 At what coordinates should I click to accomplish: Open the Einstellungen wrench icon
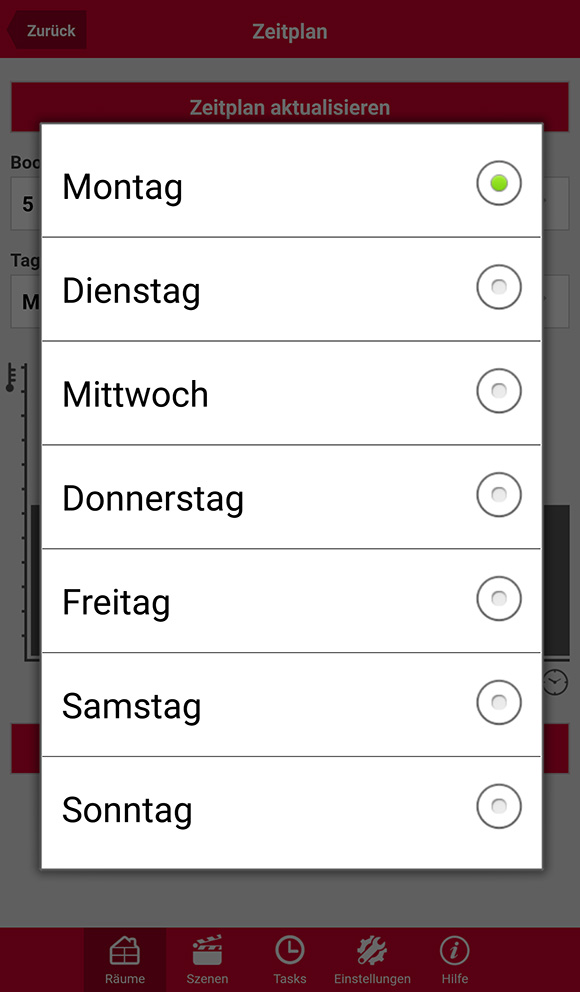(x=372, y=950)
